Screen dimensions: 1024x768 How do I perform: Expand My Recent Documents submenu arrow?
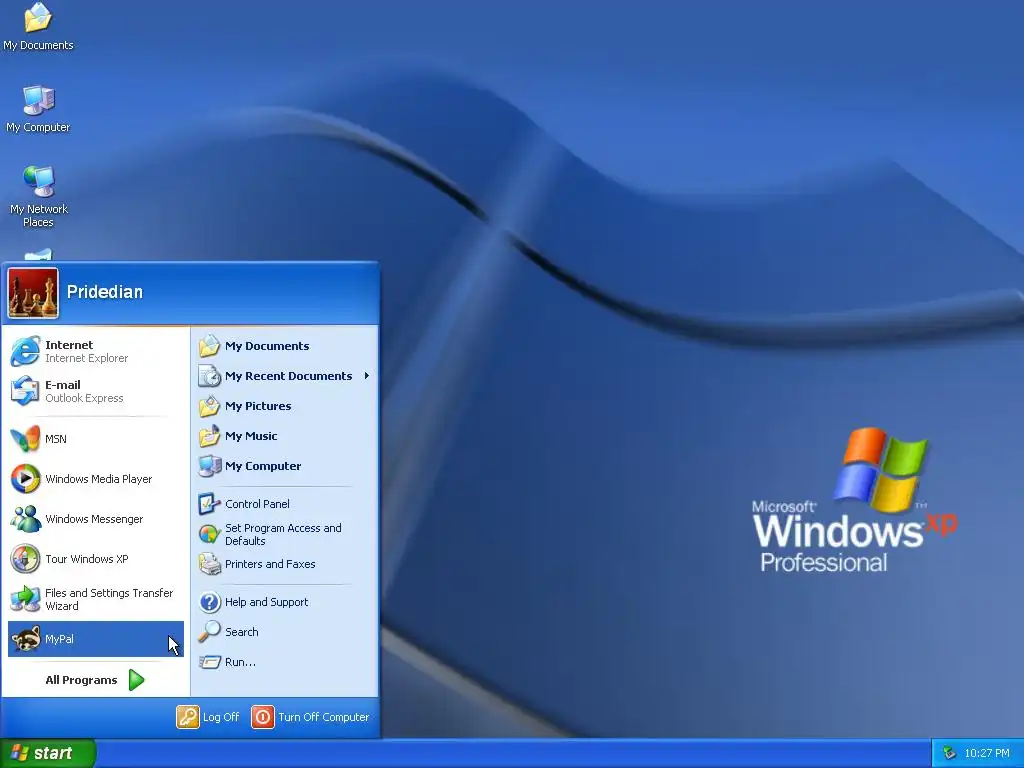(x=367, y=376)
